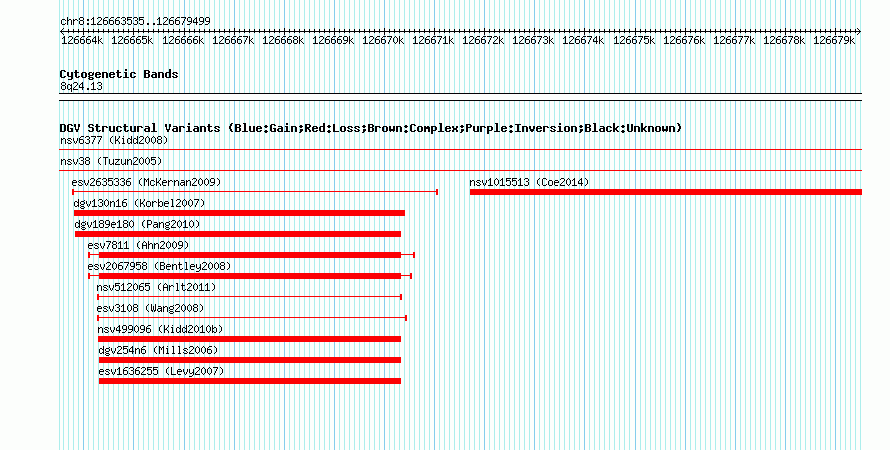The width and height of the screenshot is (890, 450).
Task: Select the 8q24.13 band label
Action: (x=81, y=86)
